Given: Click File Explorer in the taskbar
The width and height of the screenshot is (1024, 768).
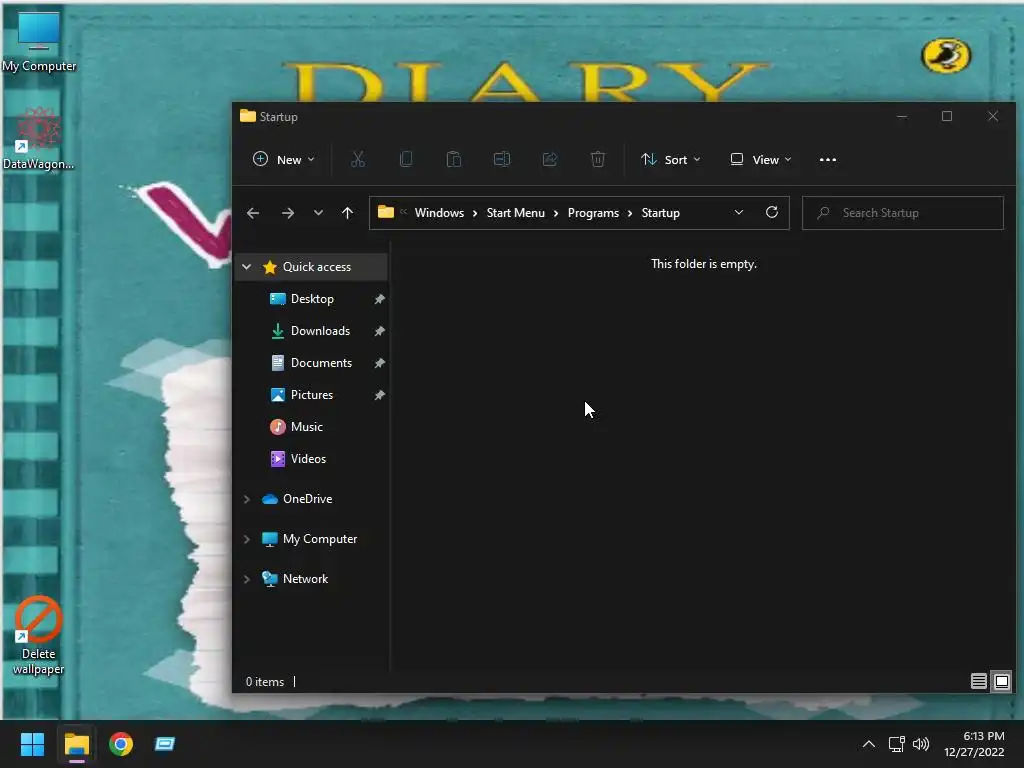Looking at the screenshot, I should pos(76,744).
